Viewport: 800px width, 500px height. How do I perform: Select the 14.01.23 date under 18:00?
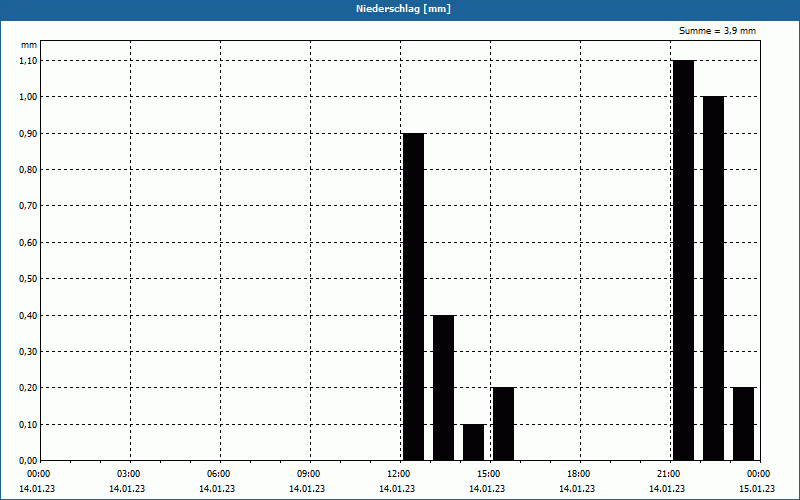577,489
